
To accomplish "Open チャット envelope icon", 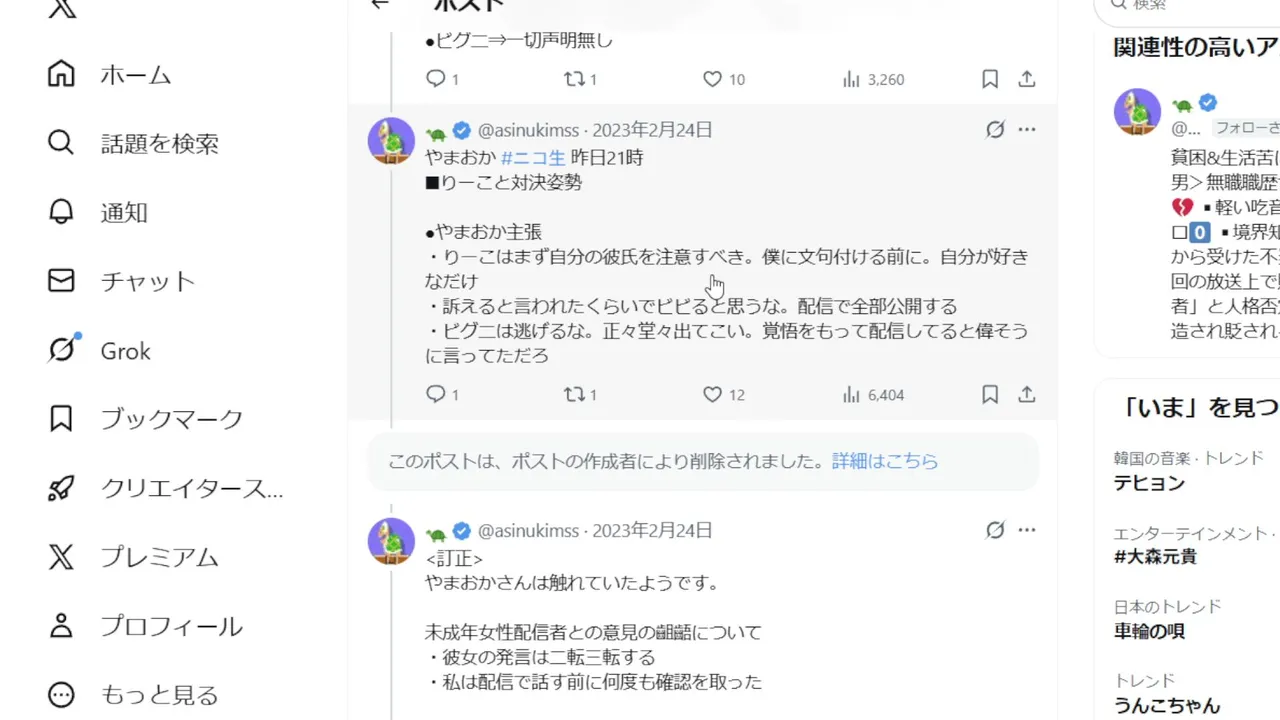I will (x=61, y=281).
